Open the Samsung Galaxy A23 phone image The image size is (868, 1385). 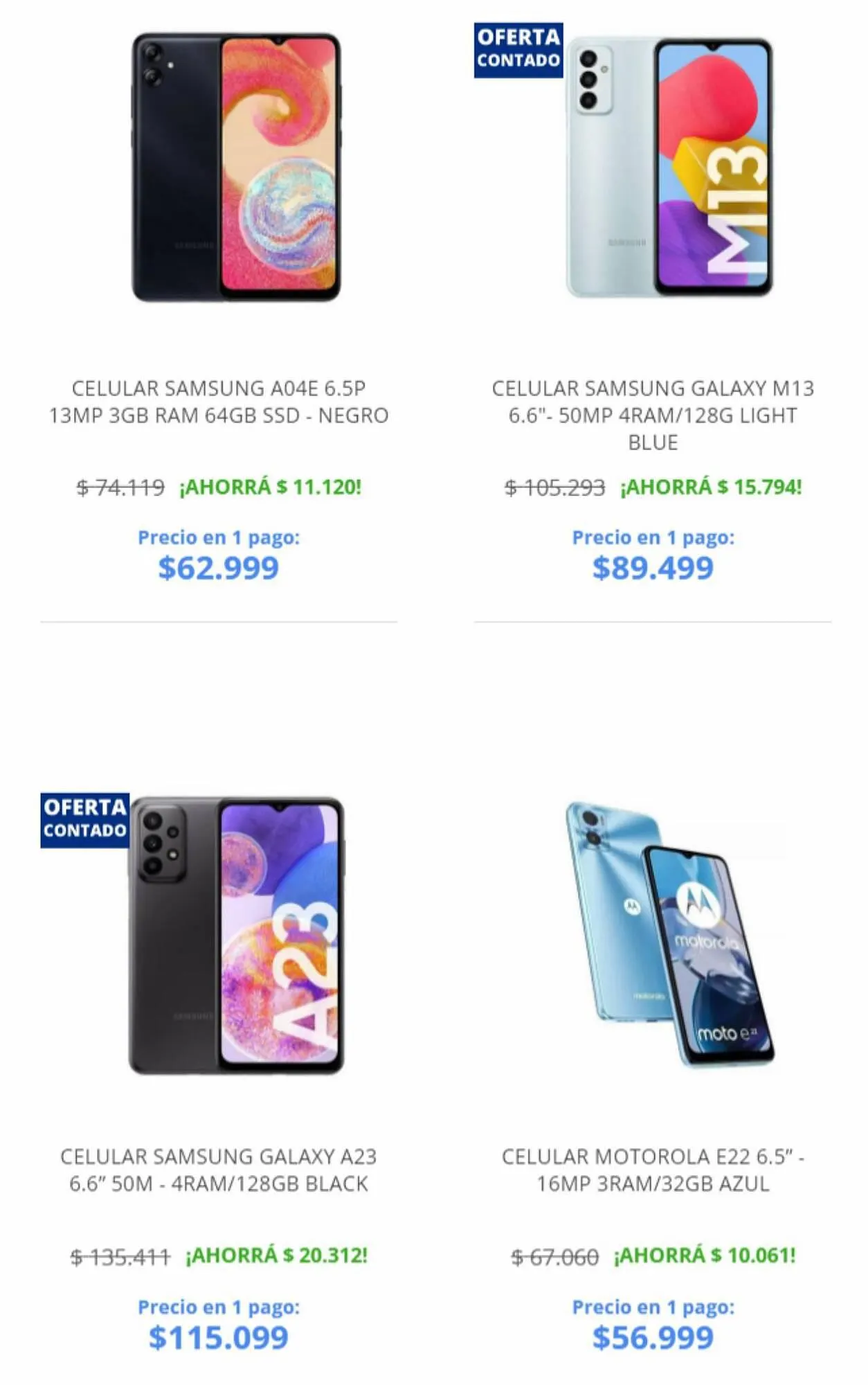236,936
